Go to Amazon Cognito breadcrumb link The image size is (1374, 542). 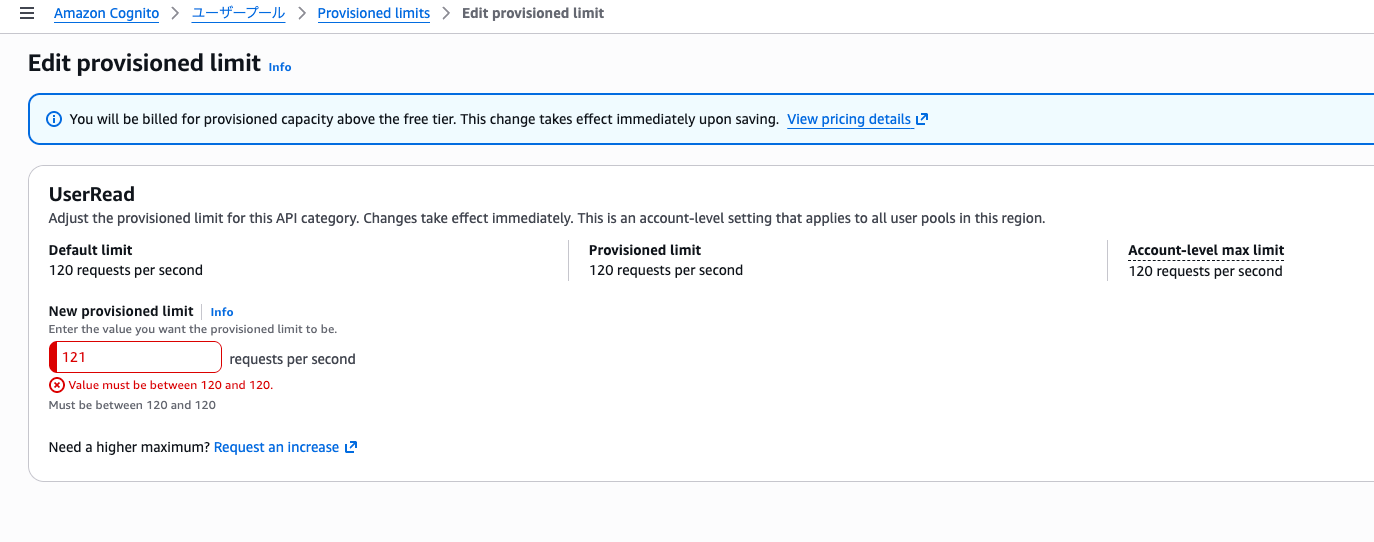coord(106,13)
